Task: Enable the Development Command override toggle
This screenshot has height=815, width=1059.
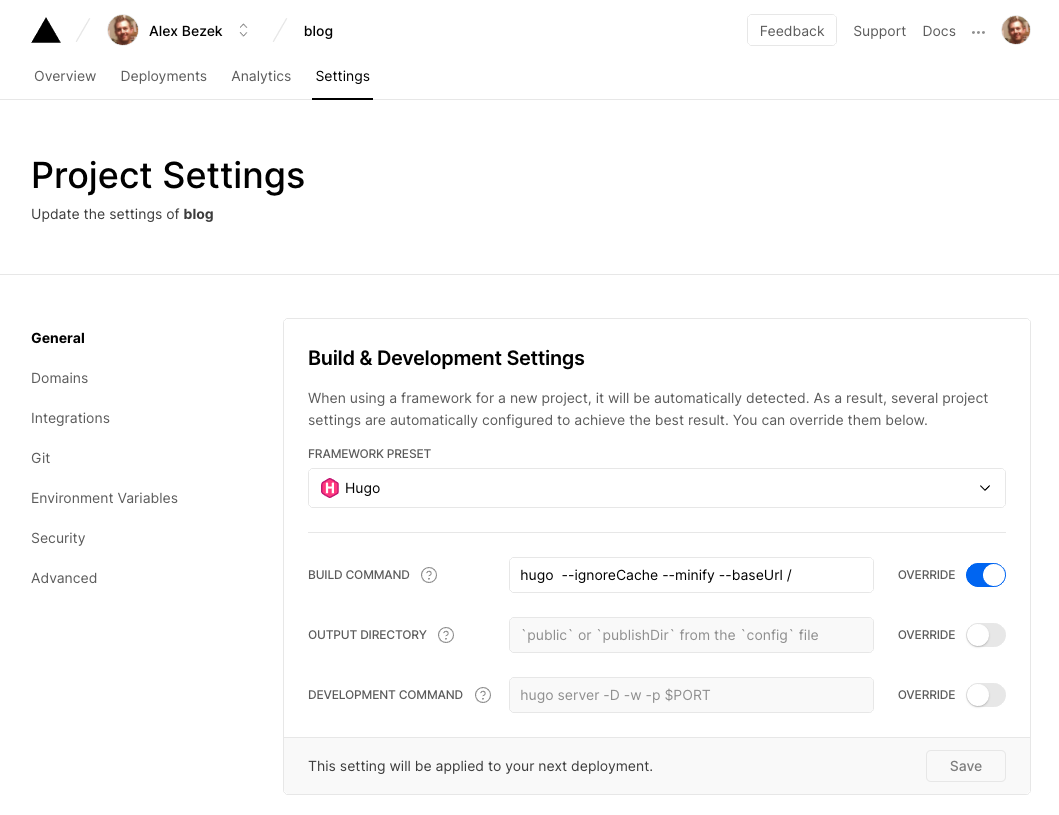Action: pos(985,695)
